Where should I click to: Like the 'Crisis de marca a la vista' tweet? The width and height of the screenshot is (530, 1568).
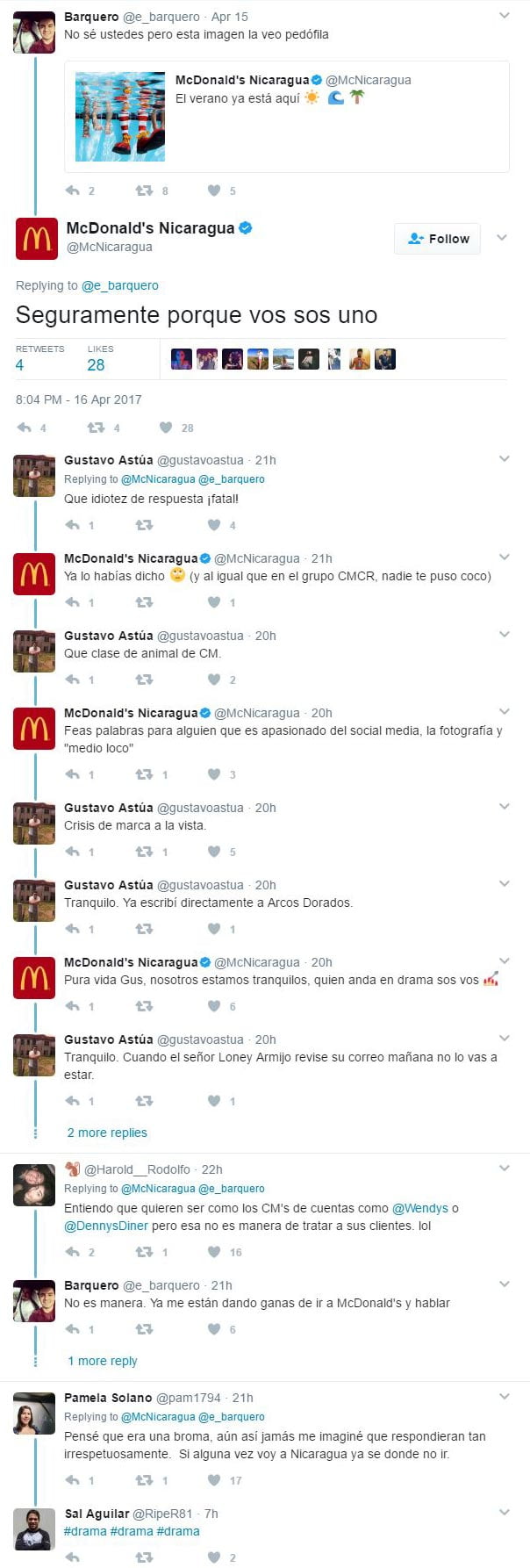pos(213,852)
